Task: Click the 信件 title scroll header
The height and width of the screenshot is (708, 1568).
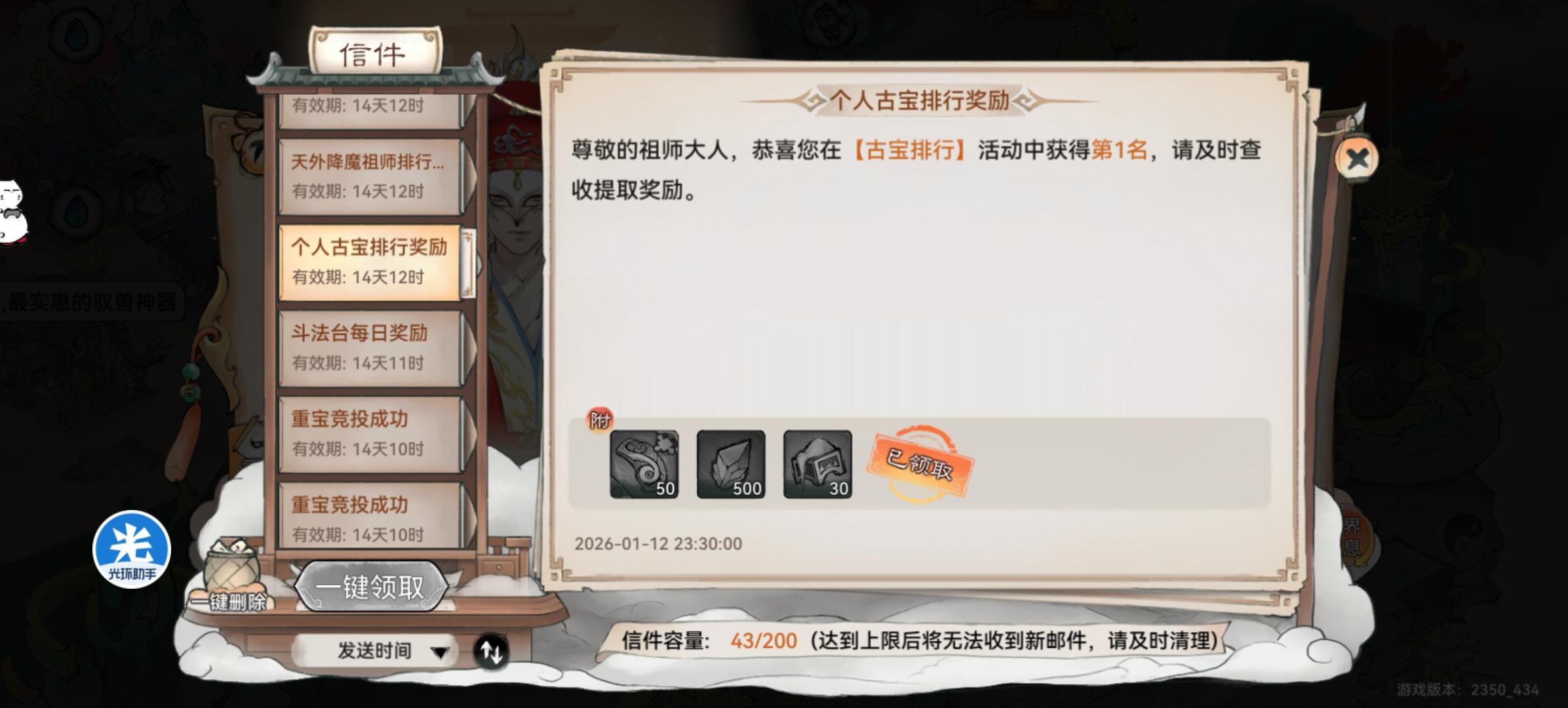Action: (374, 53)
